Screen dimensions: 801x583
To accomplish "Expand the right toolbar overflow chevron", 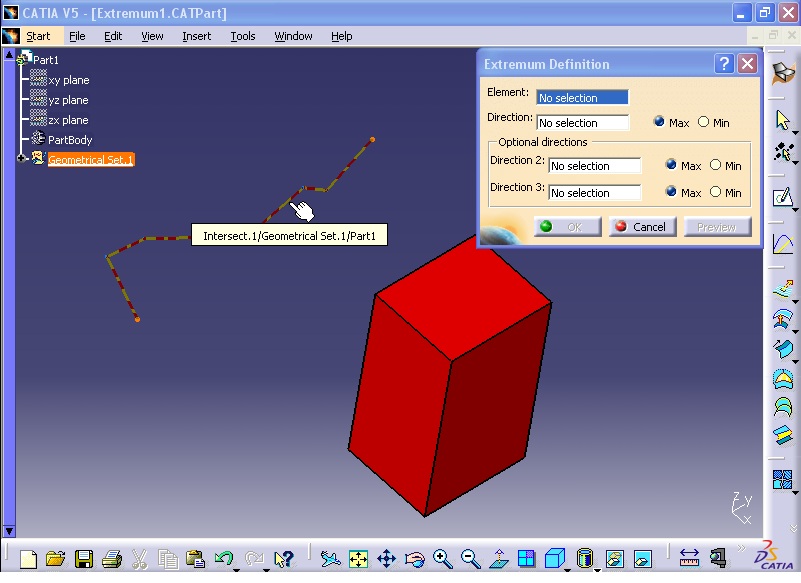I will pyautogui.click(x=793, y=528).
